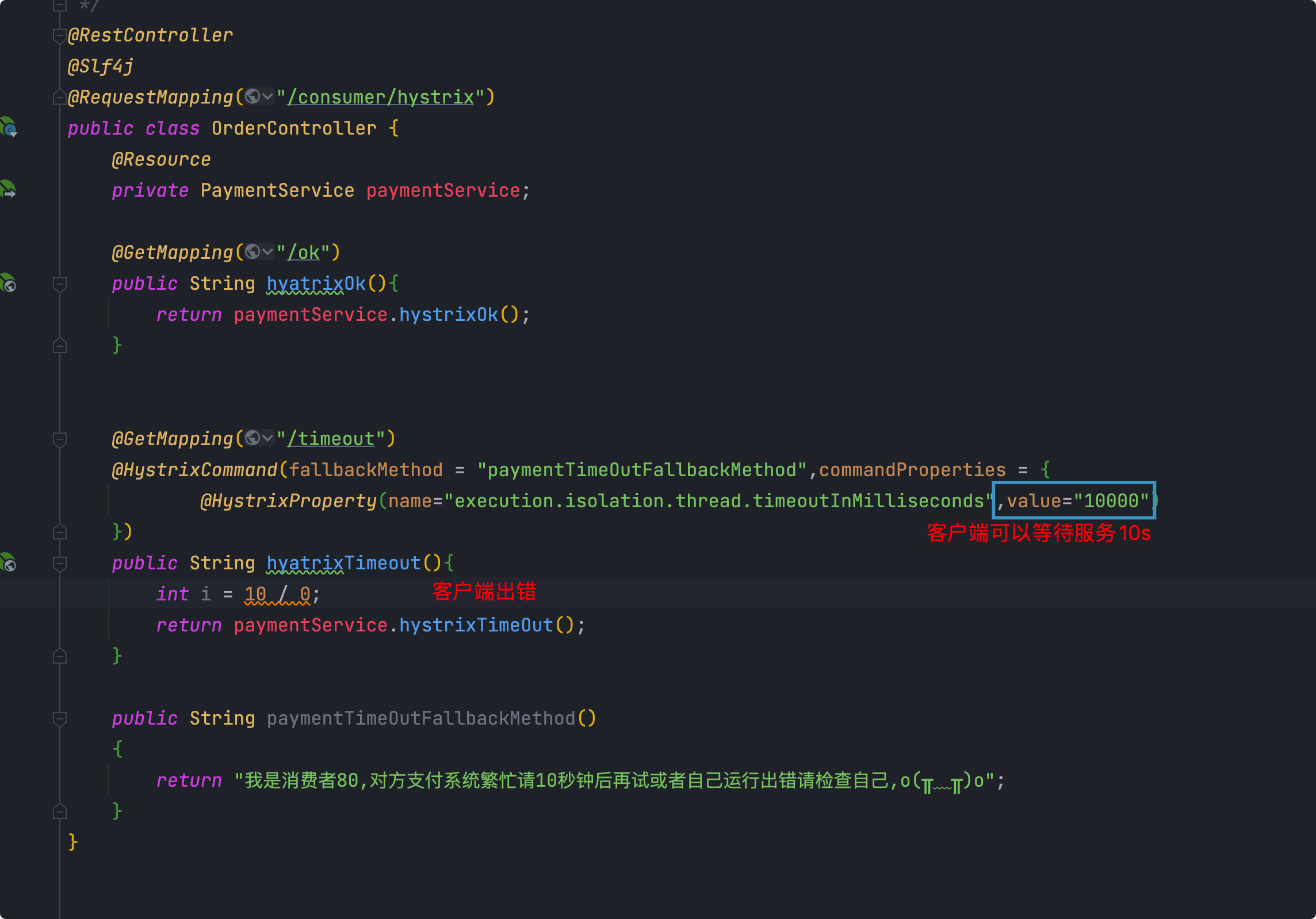Collapse hyatrixTimeout method body fold marker
This screenshot has width=1316, height=919.
coord(59,563)
